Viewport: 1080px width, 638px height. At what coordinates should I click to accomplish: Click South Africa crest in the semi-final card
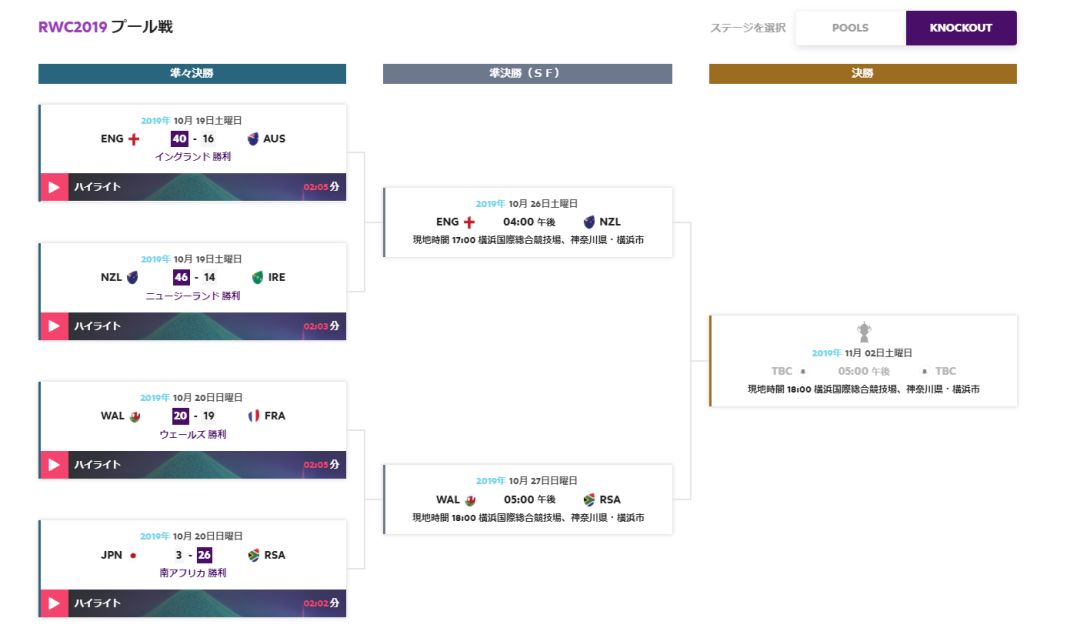click(x=589, y=500)
